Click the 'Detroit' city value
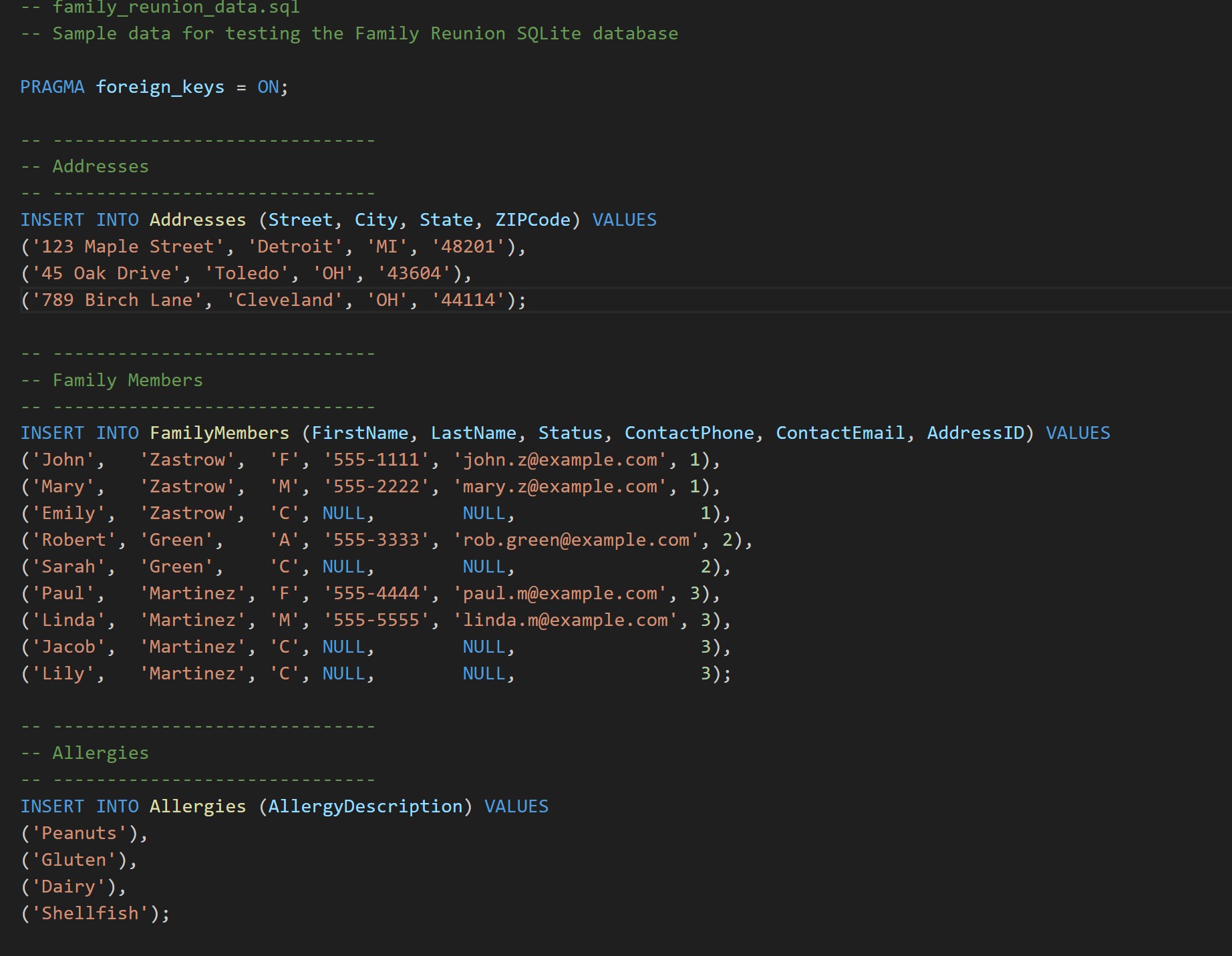Screen dimensions: 1232x956 [293, 246]
